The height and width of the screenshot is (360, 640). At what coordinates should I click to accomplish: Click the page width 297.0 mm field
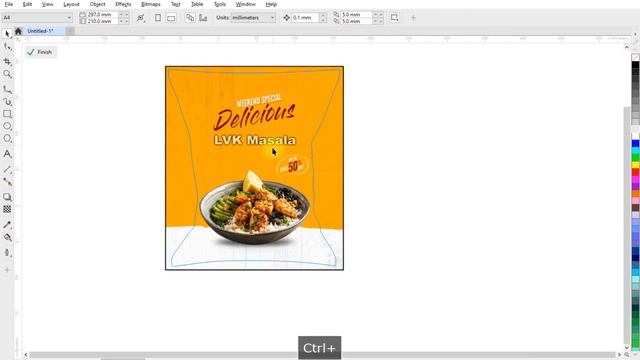coord(102,14)
